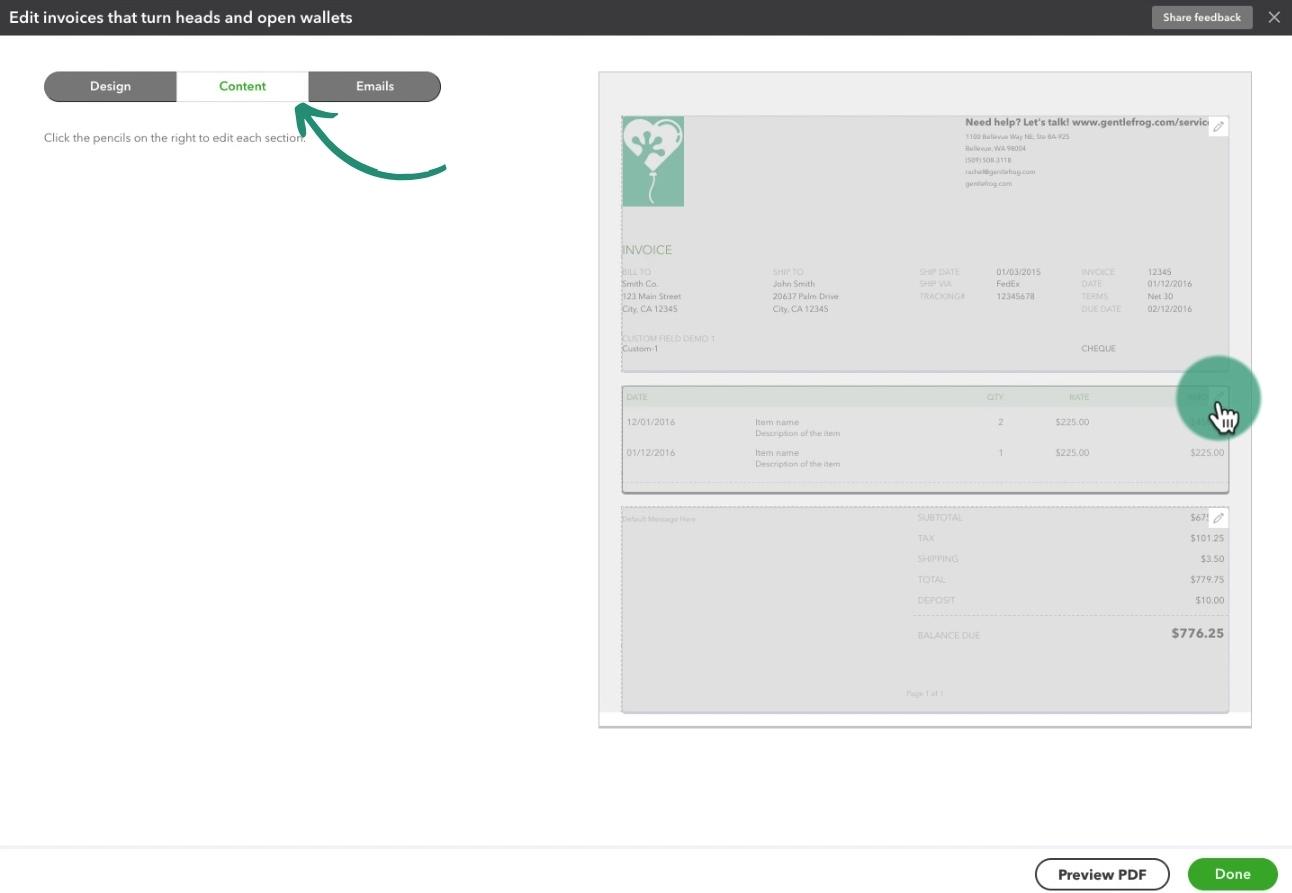Select the bill-to name 'Smith Co.'
This screenshot has width=1292, height=893.
click(640, 284)
